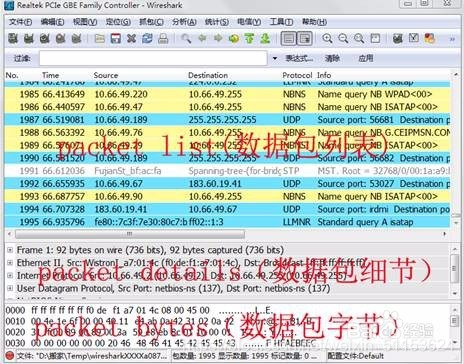Start a new live capture icon
This screenshot has width=464, height=364.
[x=45, y=39]
